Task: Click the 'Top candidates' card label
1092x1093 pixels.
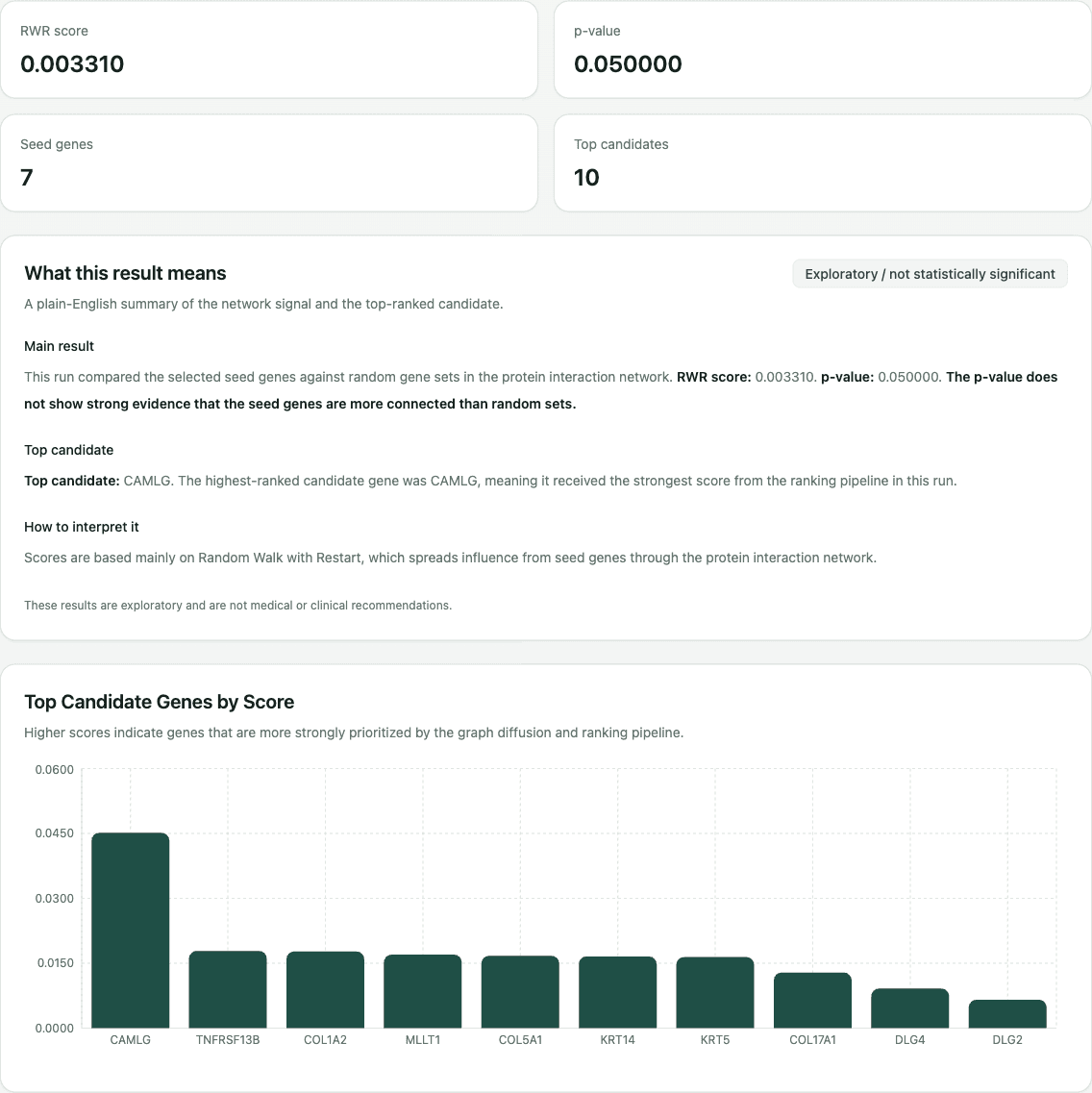Action: tap(622, 144)
